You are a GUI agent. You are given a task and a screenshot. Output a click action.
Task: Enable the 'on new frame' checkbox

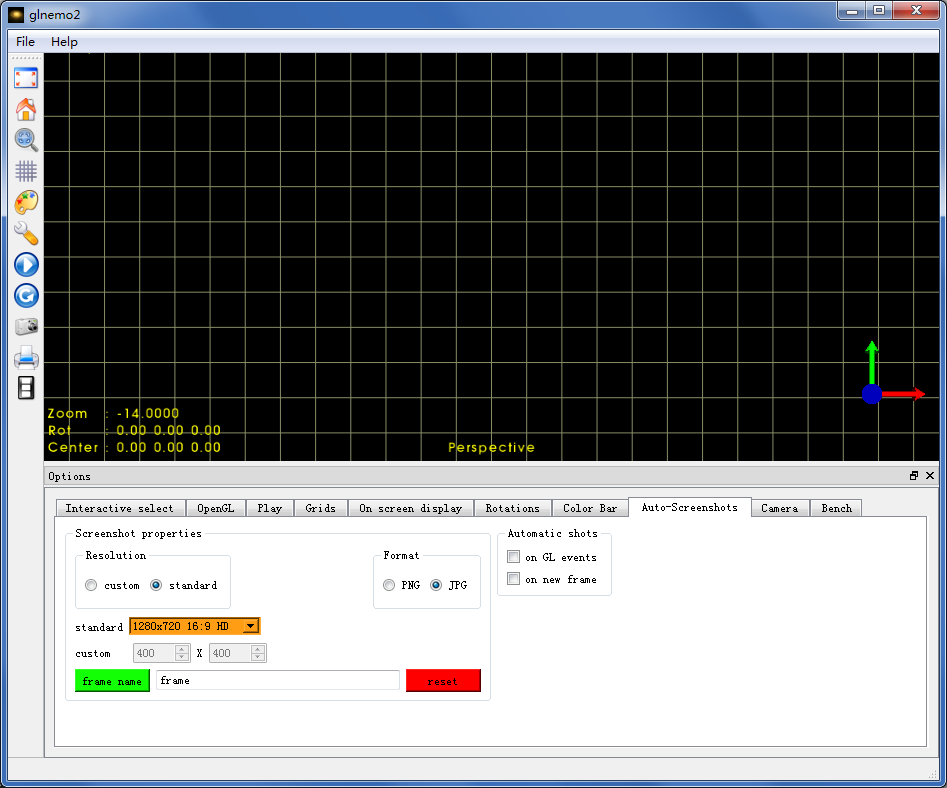[x=514, y=579]
